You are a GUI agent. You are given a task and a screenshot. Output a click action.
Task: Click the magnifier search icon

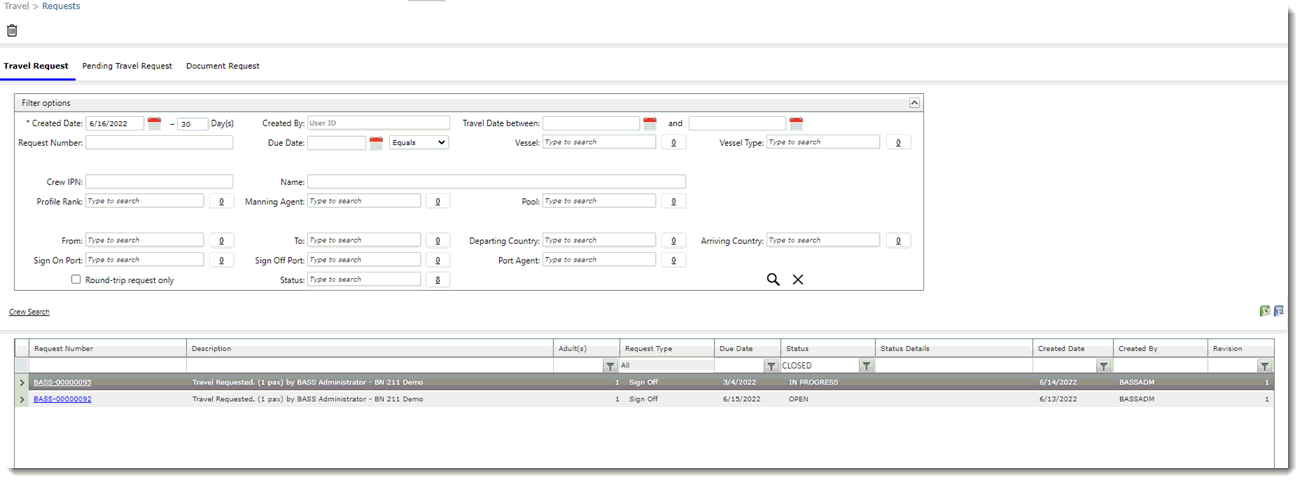coord(773,280)
